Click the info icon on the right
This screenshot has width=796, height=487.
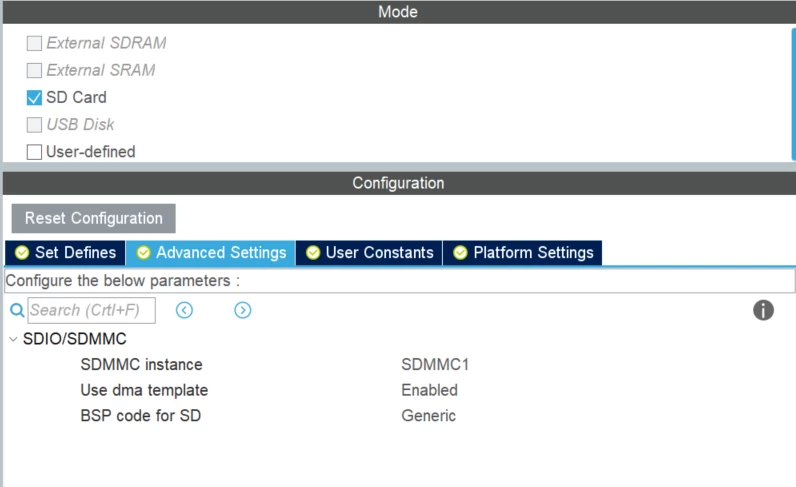pyautogui.click(x=763, y=310)
